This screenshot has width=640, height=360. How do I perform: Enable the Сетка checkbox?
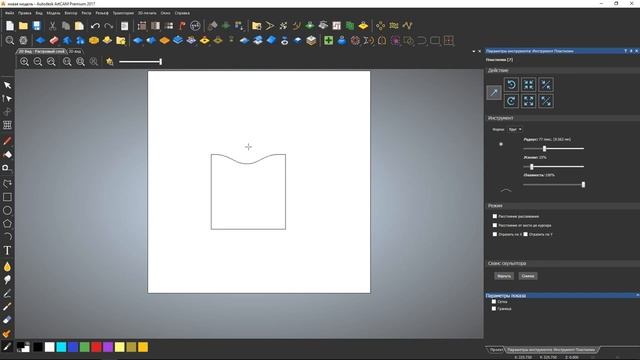(x=494, y=302)
